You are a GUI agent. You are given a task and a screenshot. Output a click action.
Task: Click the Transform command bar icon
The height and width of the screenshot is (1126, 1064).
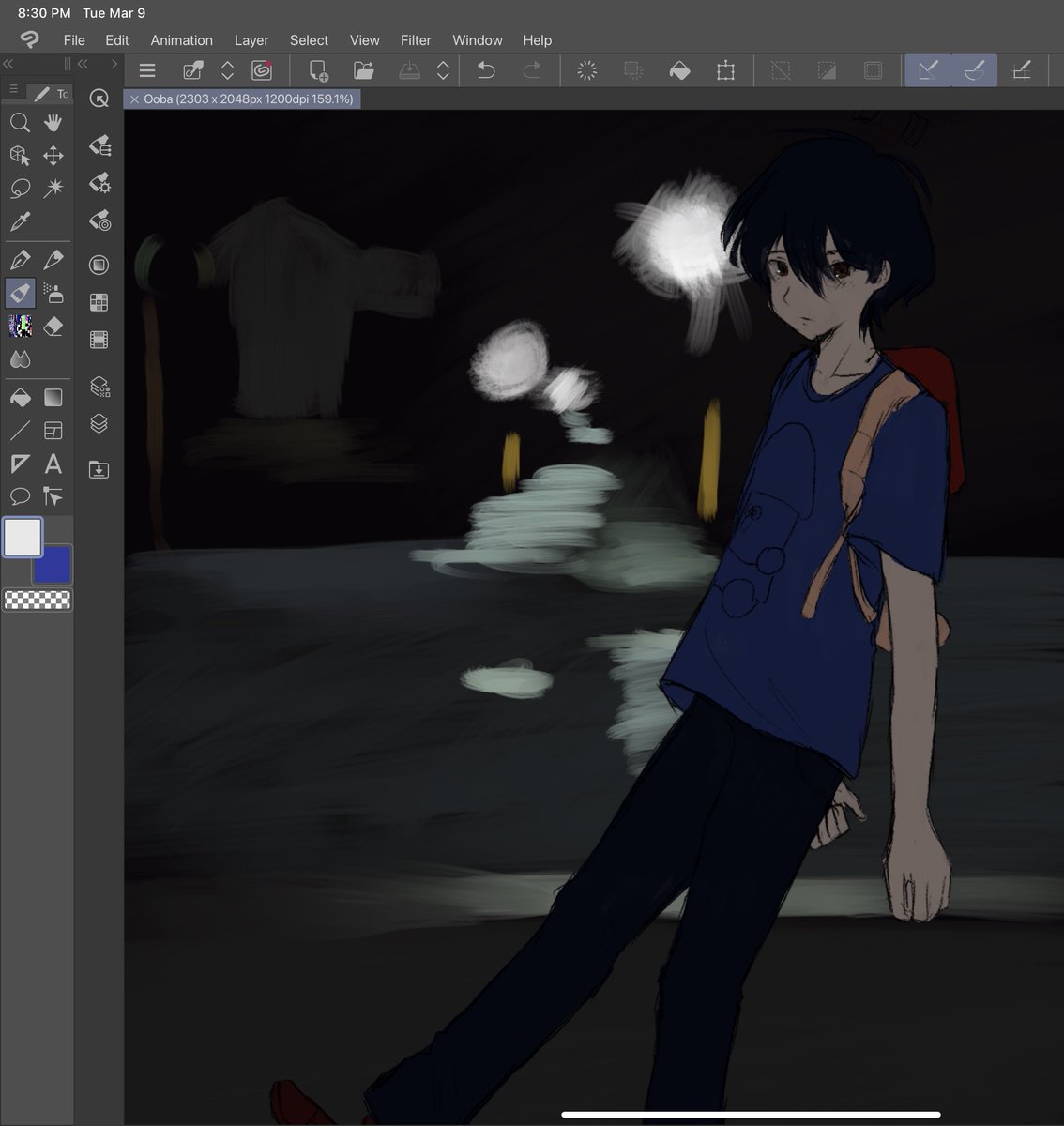[x=725, y=70]
